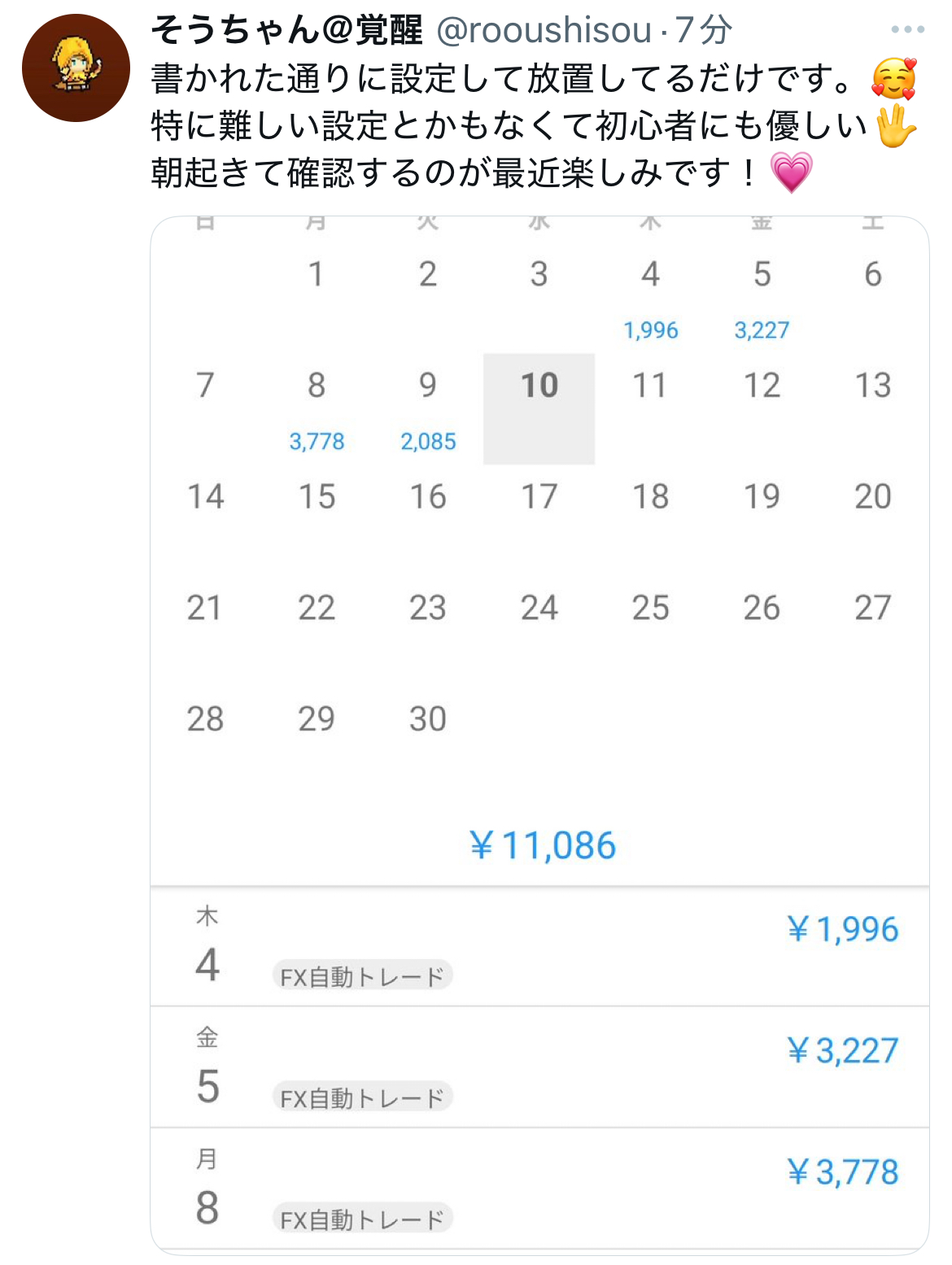952x1265 pixels.
Task: Select calendar day 9 with 2,085
Action: (x=428, y=408)
